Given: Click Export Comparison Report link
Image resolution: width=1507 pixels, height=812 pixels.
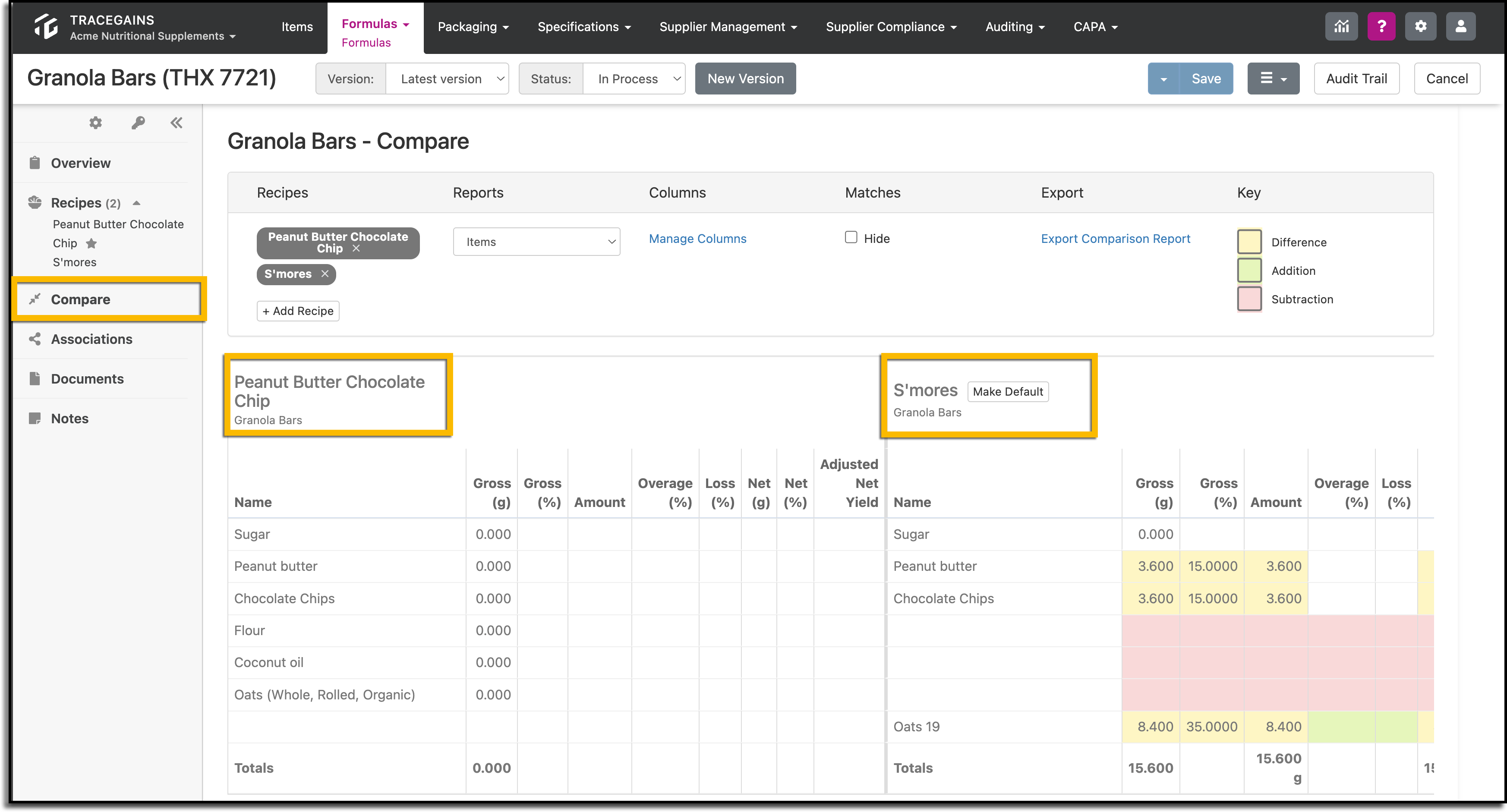Looking at the screenshot, I should (1115, 239).
